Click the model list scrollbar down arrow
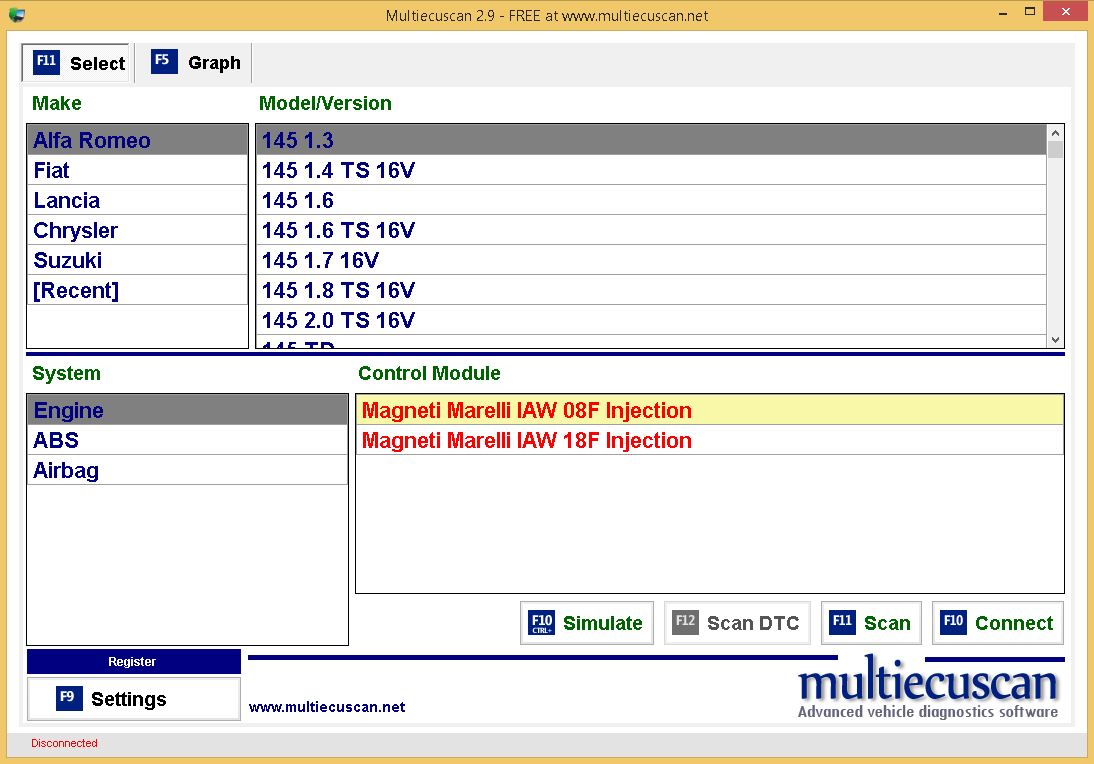This screenshot has height=764, width=1094. pyautogui.click(x=1055, y=338)
